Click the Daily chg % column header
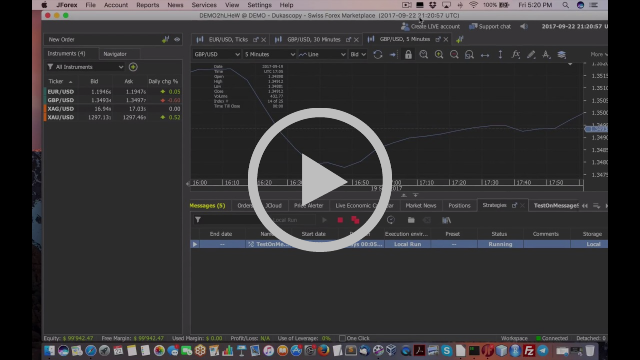 [x=163, y=81]
